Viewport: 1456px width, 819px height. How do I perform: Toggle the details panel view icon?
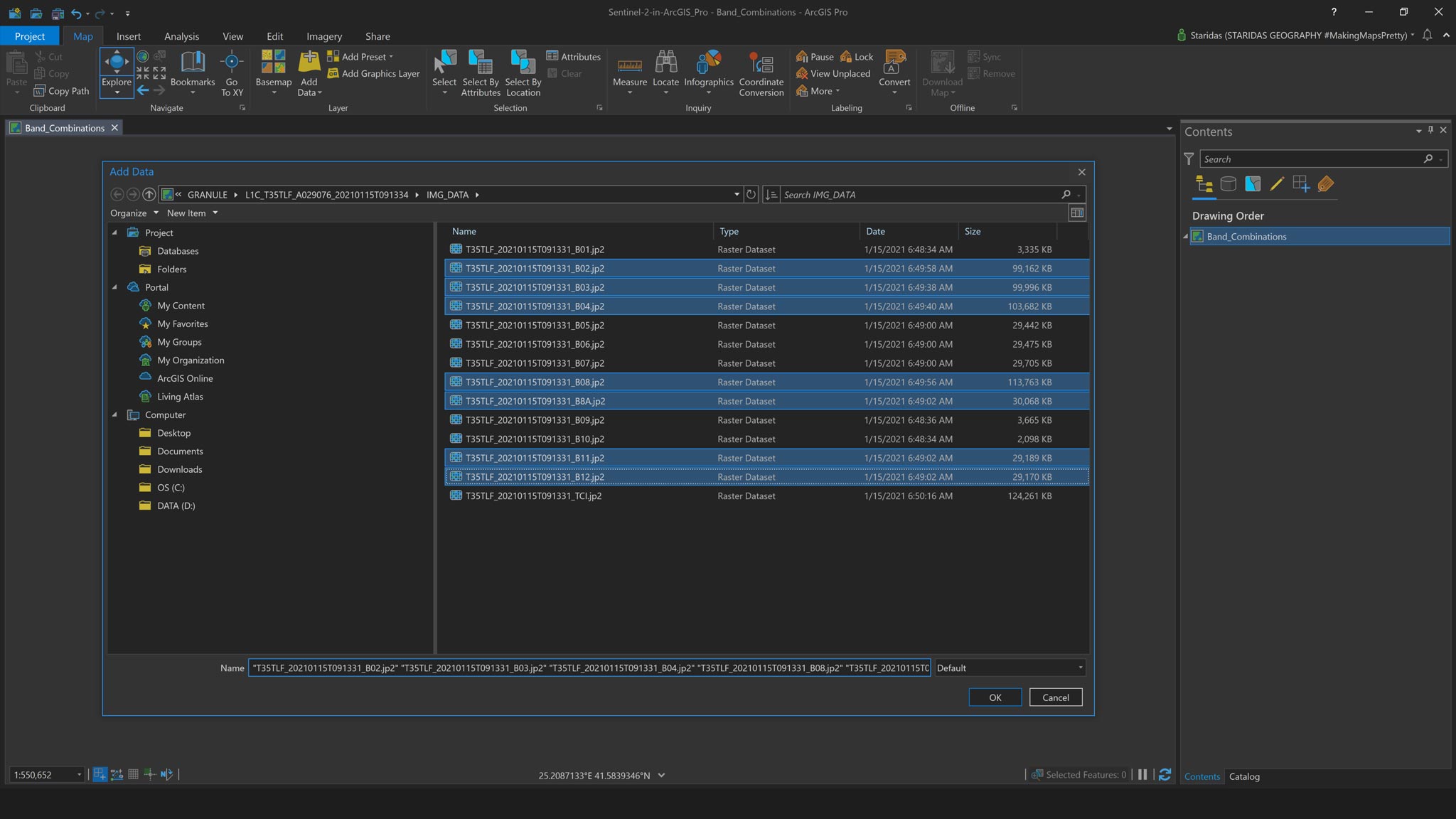coord(1077,213)
